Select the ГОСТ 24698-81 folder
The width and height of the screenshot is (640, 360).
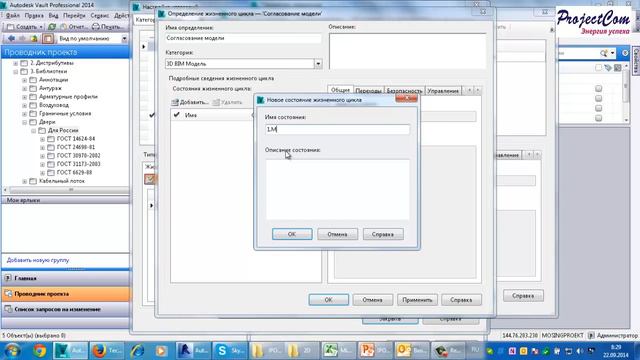76,147
